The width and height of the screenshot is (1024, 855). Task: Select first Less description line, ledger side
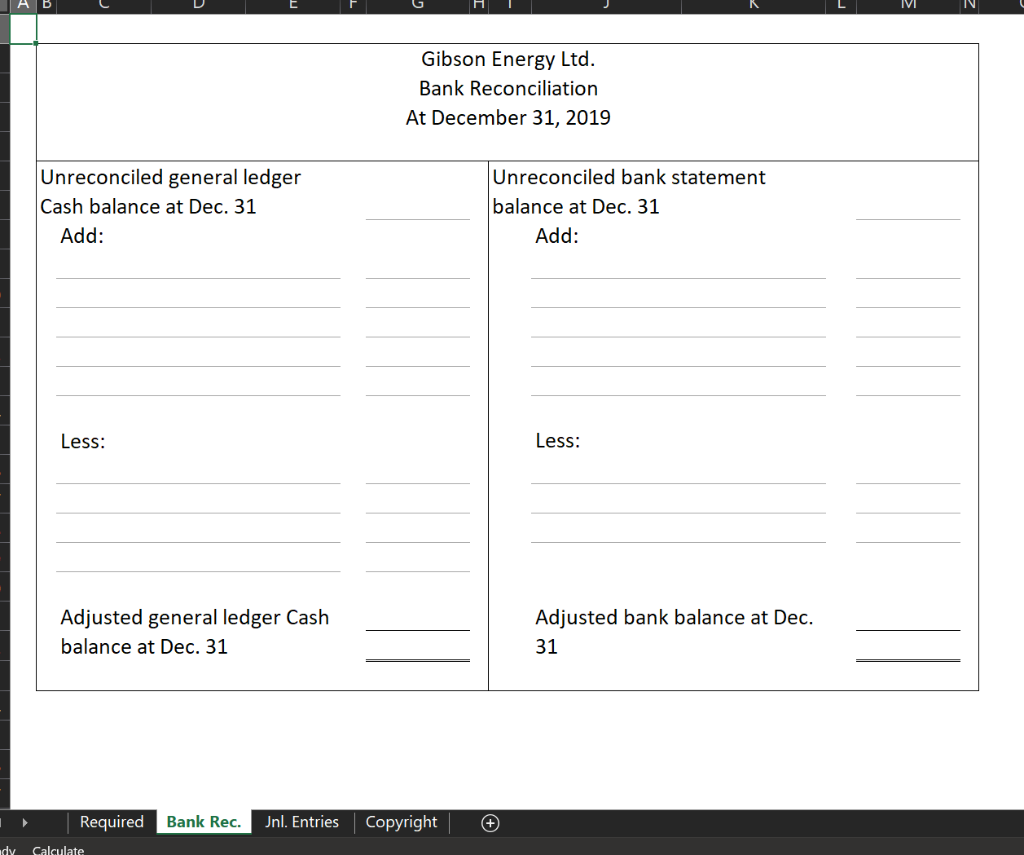(199, 470)
